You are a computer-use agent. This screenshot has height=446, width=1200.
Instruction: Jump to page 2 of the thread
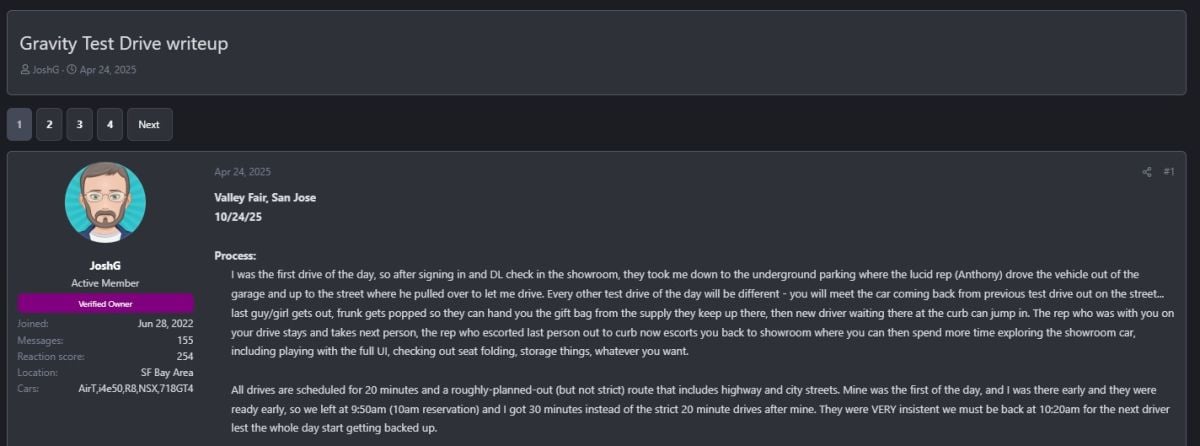pos(49,125)
